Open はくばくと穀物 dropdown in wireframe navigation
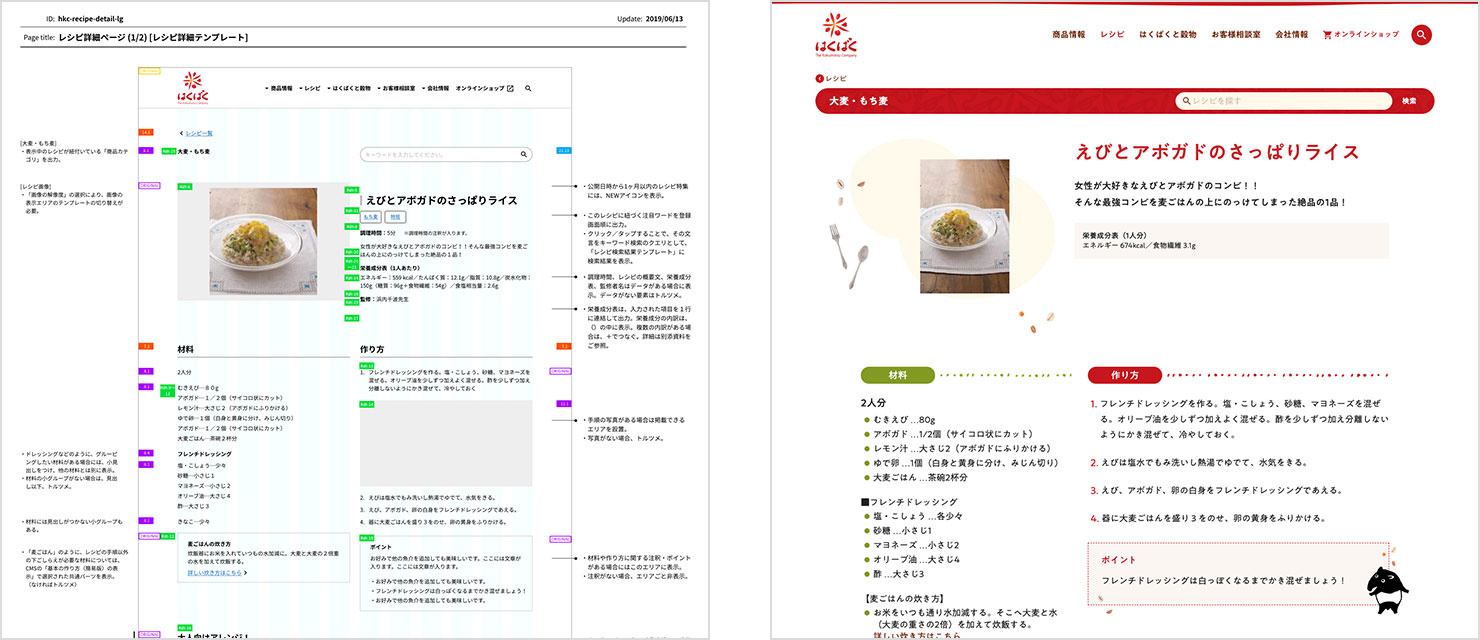Image resolution: width=1480 pixels, height=640 pixels. [349, 89]
